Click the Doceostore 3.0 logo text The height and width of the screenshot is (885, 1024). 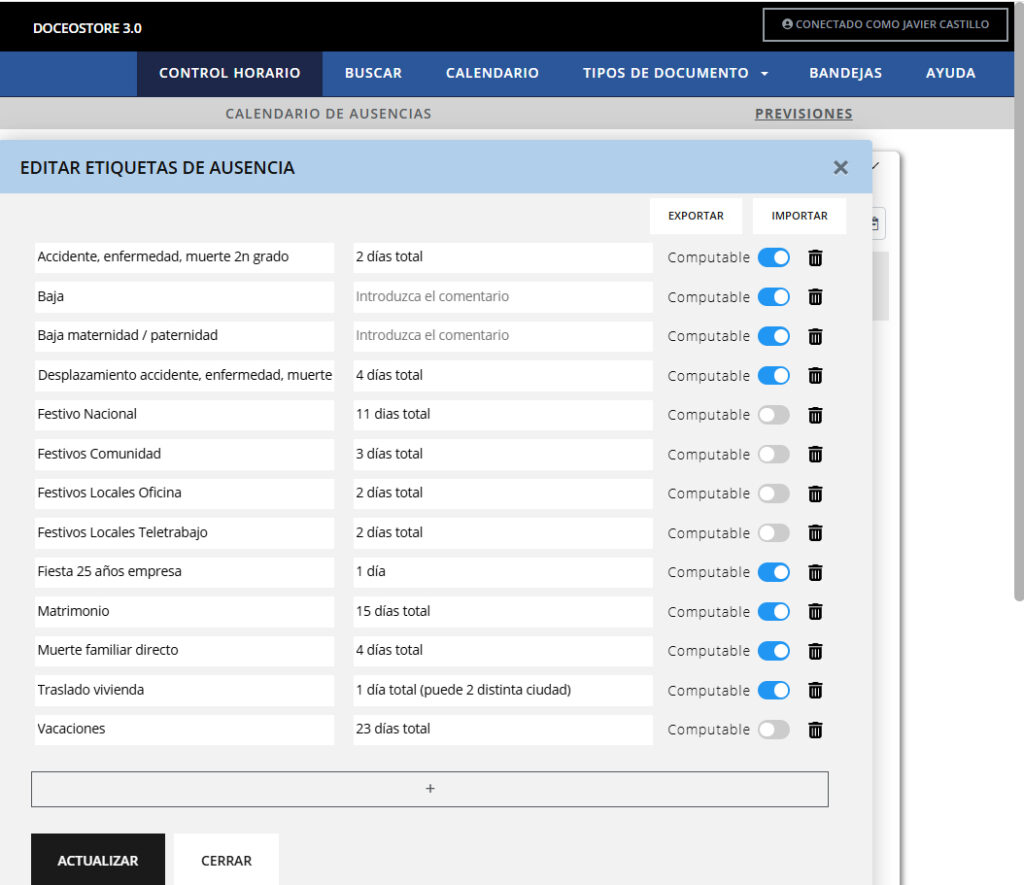tap(88, 28)
